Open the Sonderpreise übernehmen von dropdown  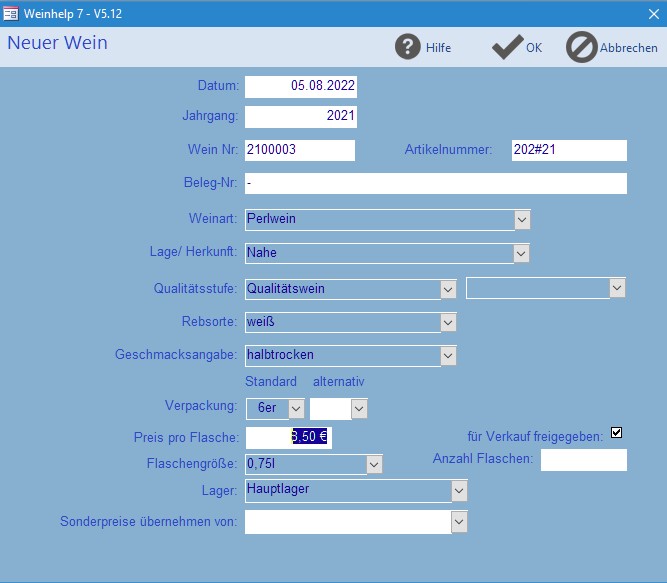tap(459, 522)
